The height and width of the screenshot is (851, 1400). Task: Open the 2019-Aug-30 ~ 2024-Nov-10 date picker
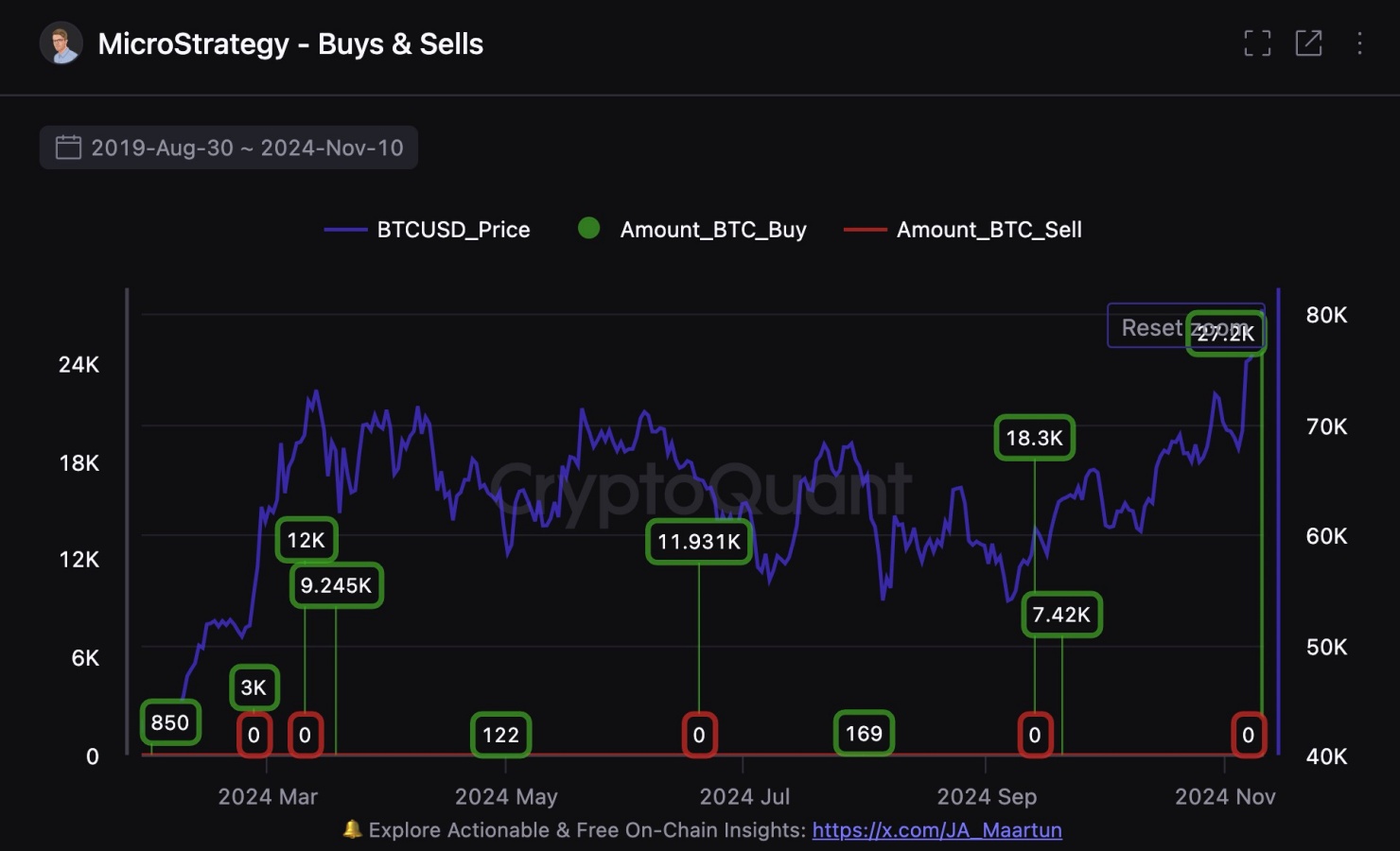[229, 148]
